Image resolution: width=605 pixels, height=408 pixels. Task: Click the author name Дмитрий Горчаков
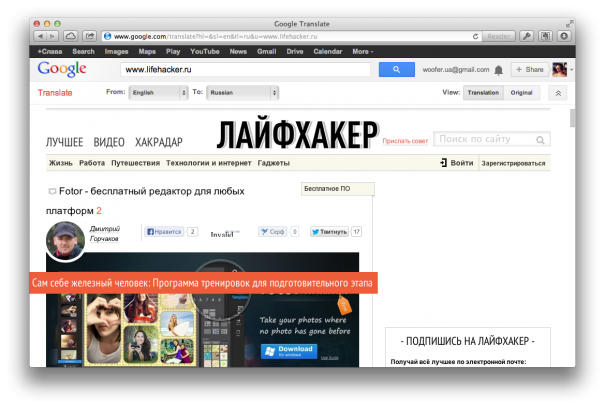105,234
